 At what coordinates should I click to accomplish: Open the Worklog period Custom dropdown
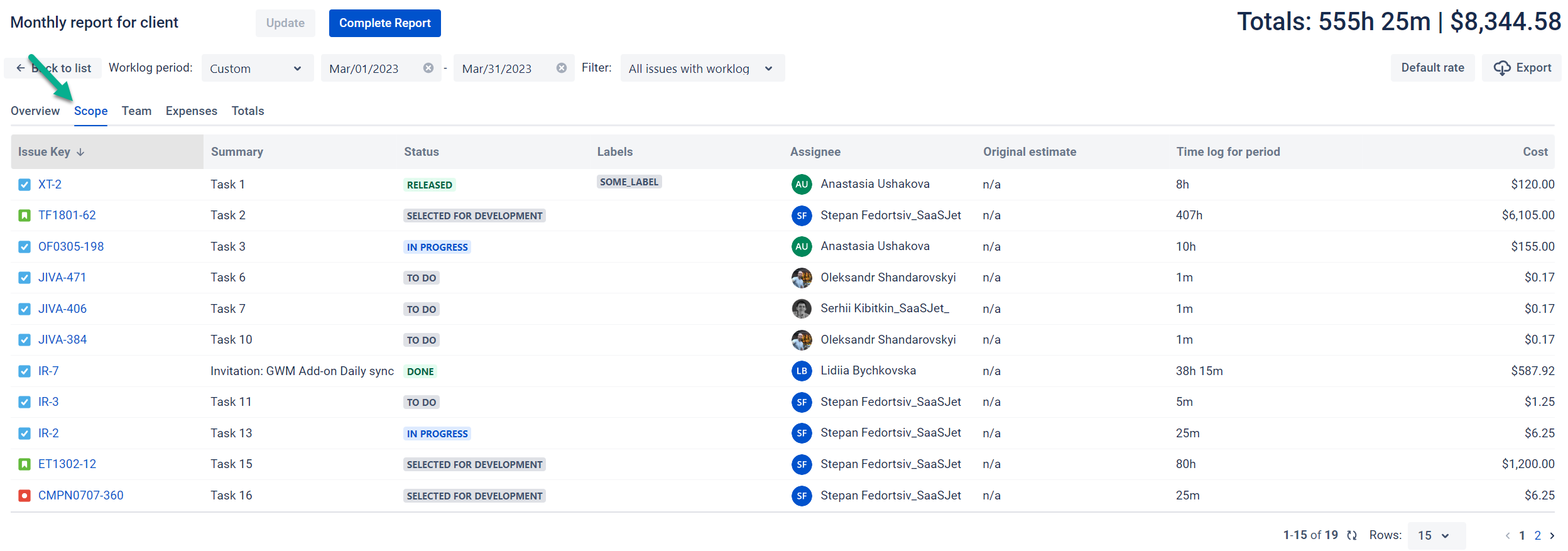click(x=256, y=68)
